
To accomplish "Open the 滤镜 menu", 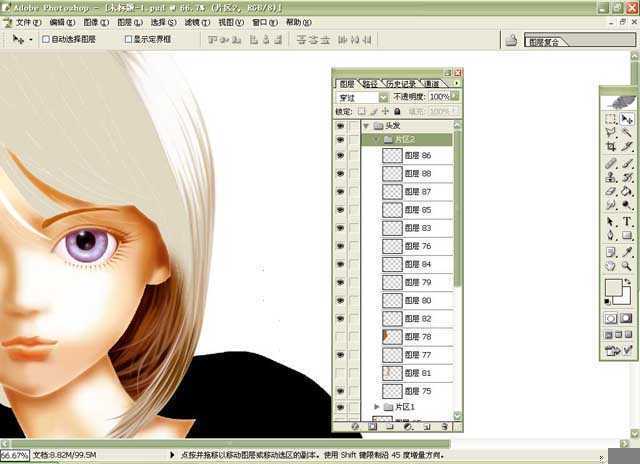I will pos(197,22).
